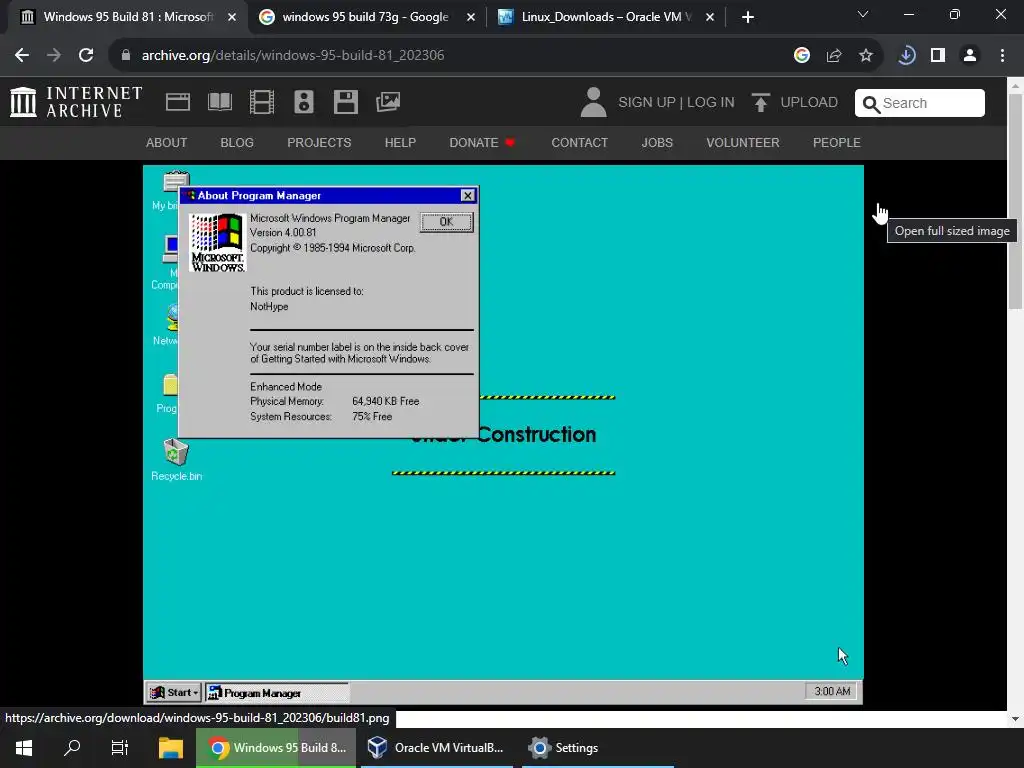Viewport: 1024px width, 768px height.
Task: Open a new browser tab
Action: (748, 17)
